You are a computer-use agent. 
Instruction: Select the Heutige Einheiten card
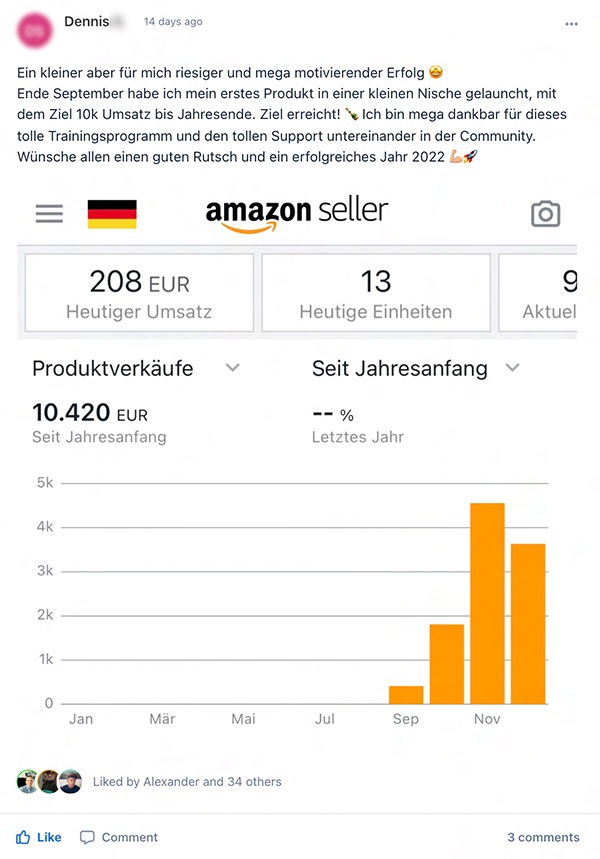(376, 293)
